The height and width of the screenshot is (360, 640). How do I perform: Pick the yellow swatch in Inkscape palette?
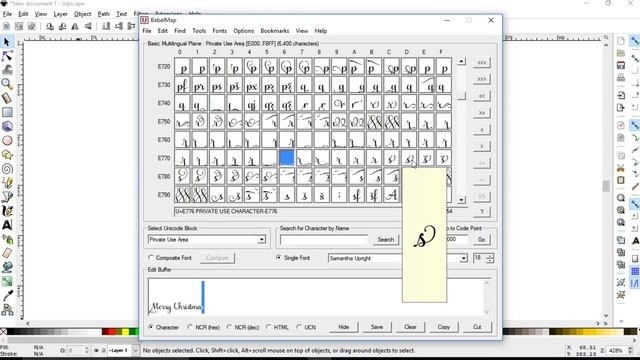[125, 332]
